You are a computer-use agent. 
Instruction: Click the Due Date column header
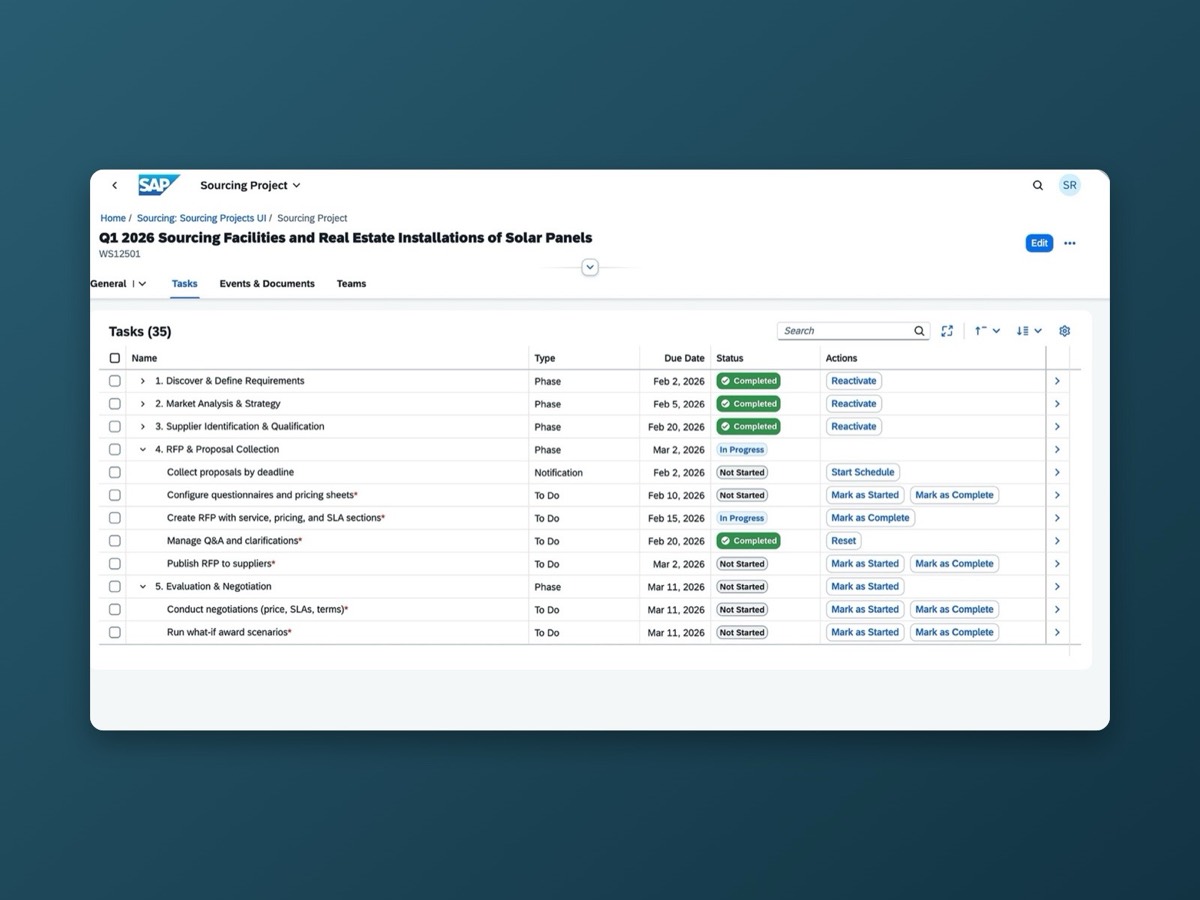click(684, 358)
